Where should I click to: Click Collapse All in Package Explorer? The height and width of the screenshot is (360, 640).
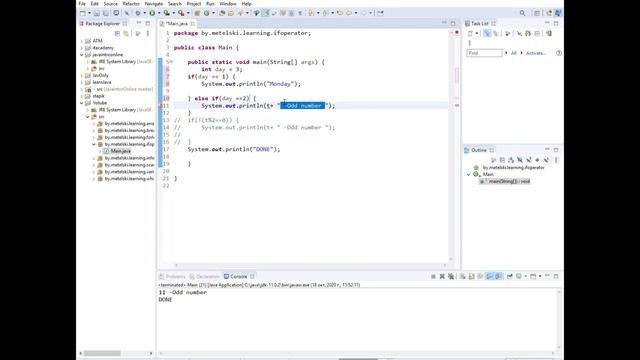[x=117, y=33]
